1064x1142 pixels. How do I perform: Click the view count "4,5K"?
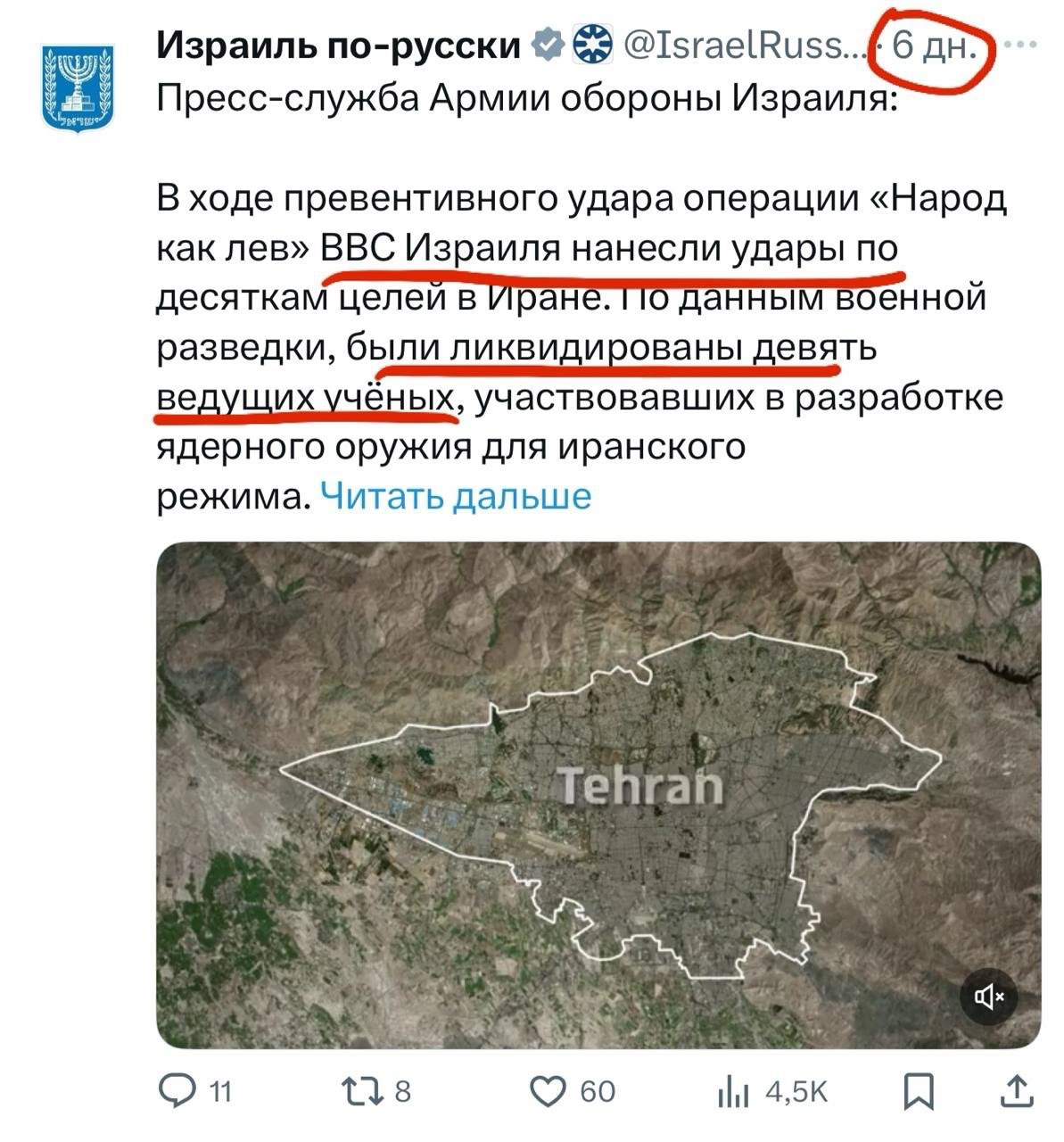coord(796,1090)
